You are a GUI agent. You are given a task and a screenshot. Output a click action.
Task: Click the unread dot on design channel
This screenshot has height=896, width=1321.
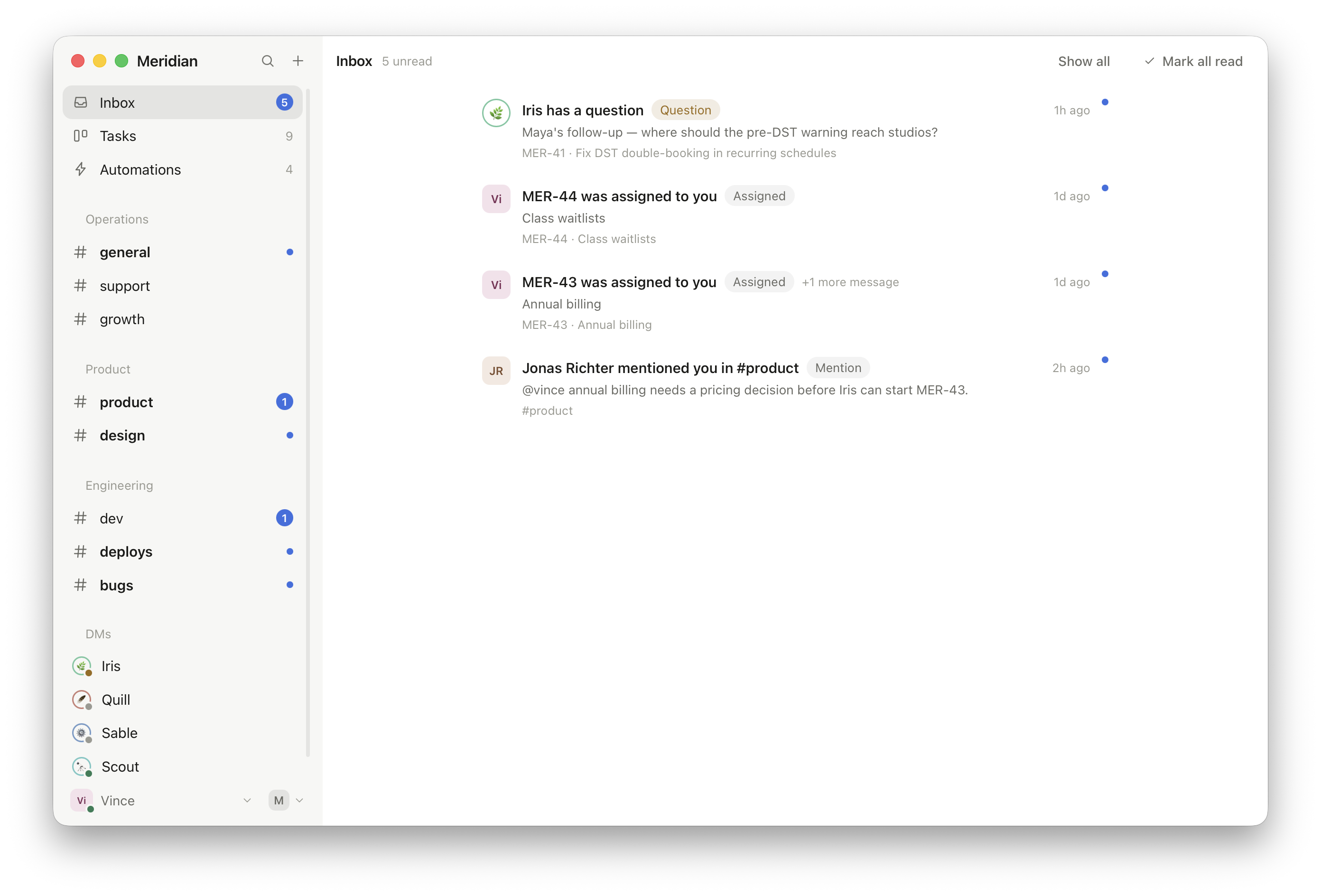coord(290,436)
